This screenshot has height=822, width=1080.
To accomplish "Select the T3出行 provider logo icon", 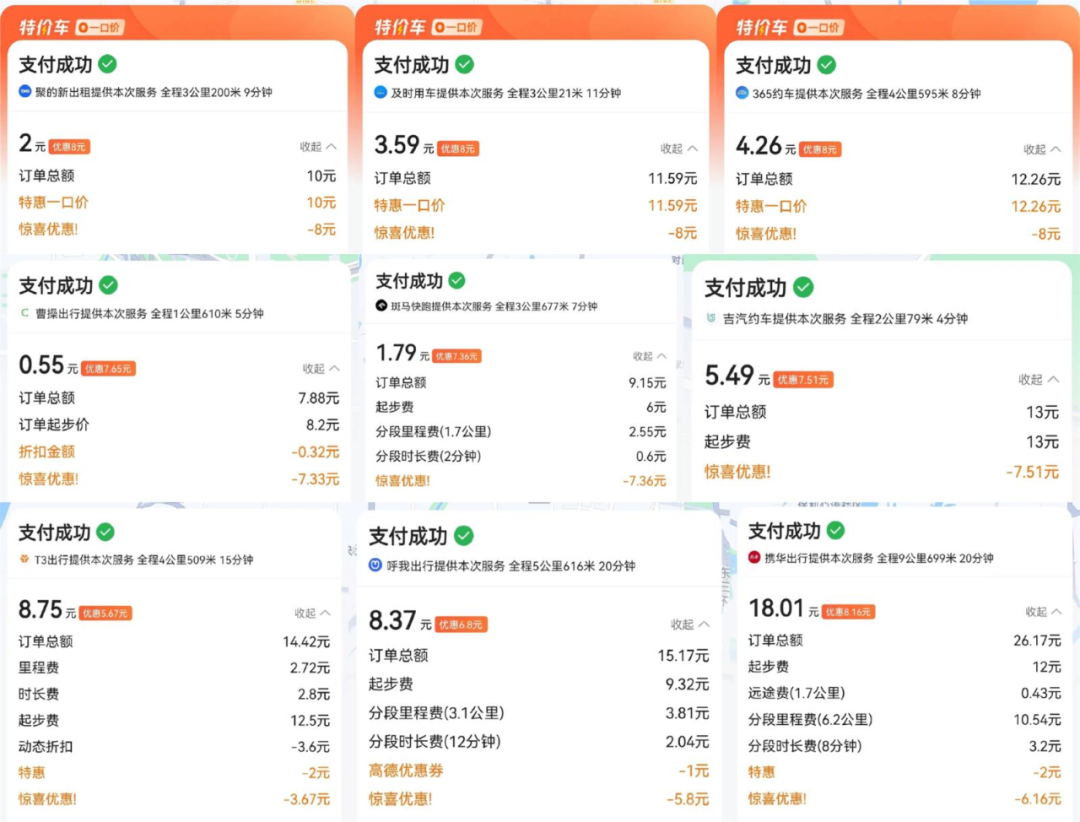I will point(25,559).
